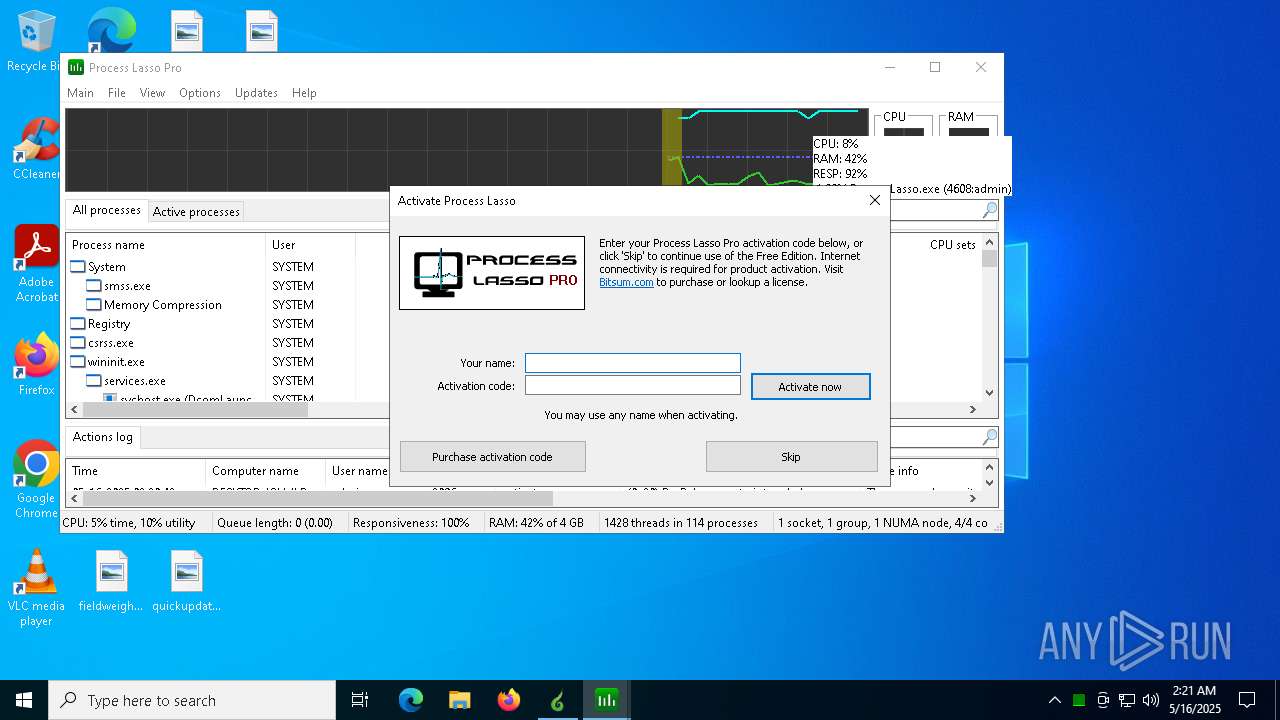Click the Registry process icon

[x=78, y=324]
